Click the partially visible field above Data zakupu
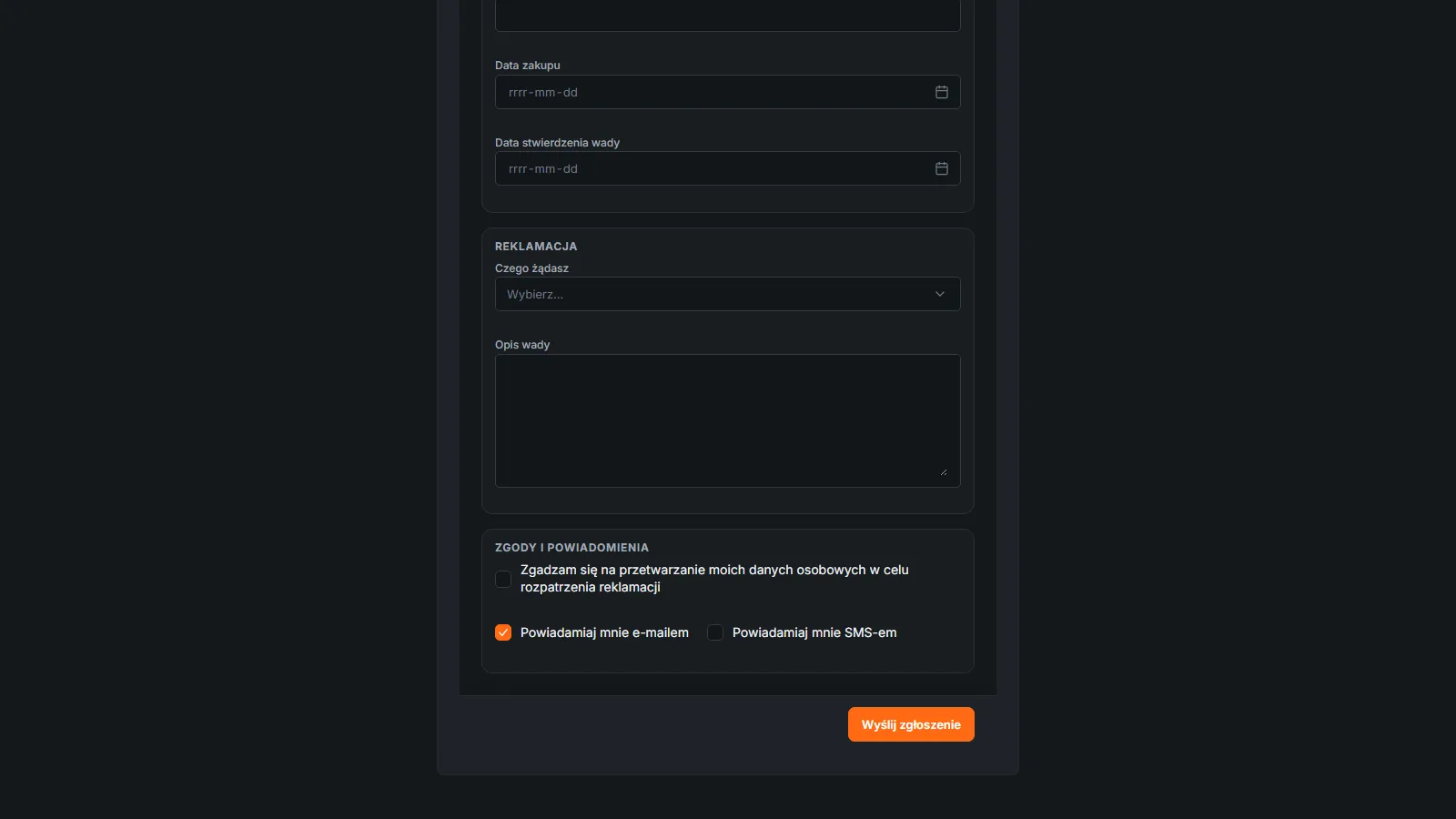The height and width of the screenshot is (819, 1456). point(728,15)
